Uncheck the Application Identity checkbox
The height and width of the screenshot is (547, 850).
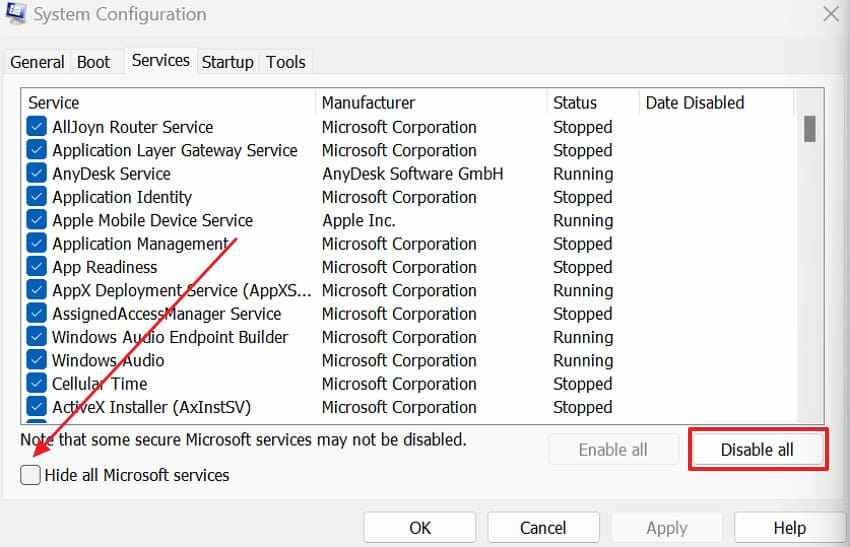(x=36, y=197)
